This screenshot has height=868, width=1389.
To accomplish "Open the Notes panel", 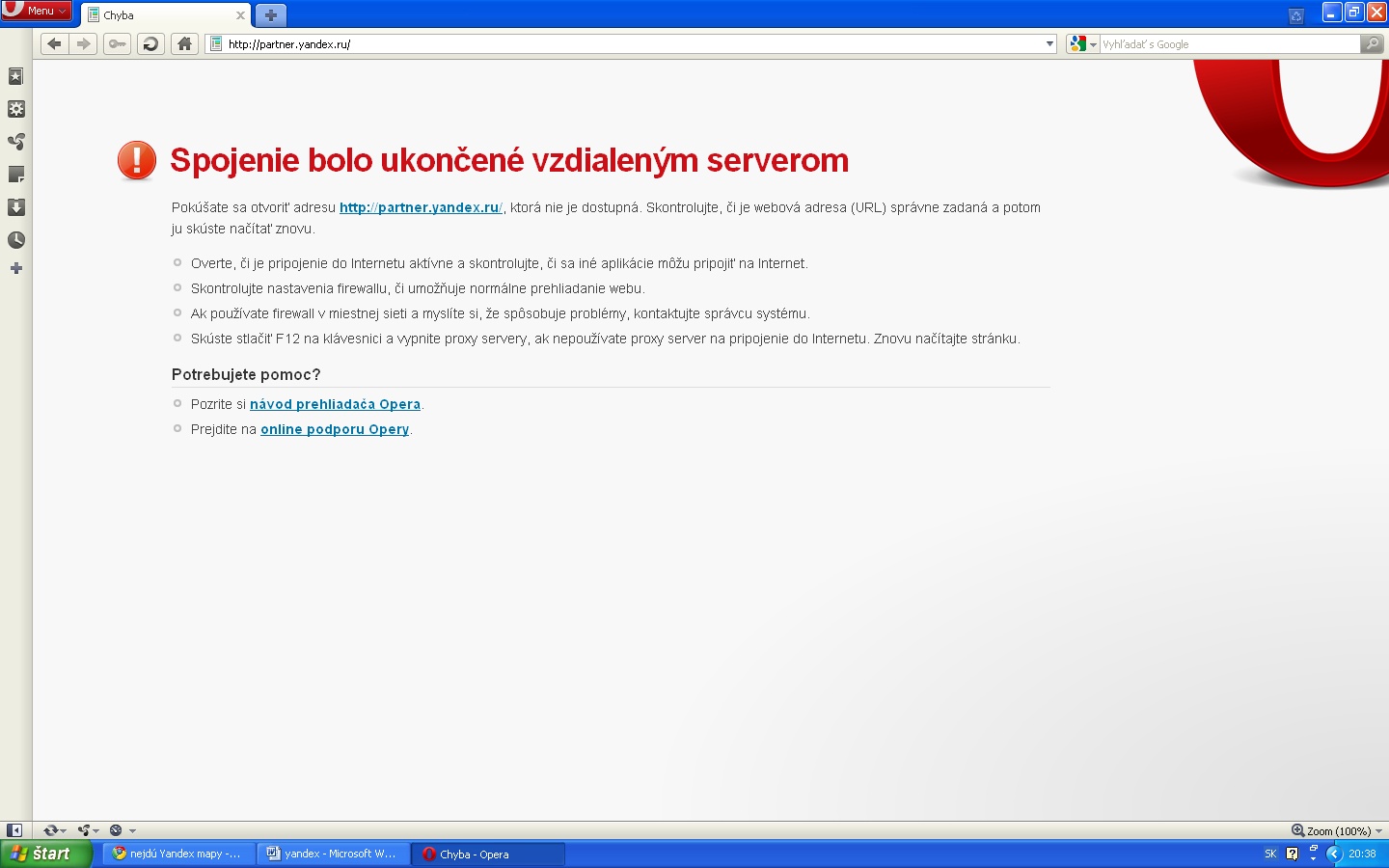I will click(15, 175).
